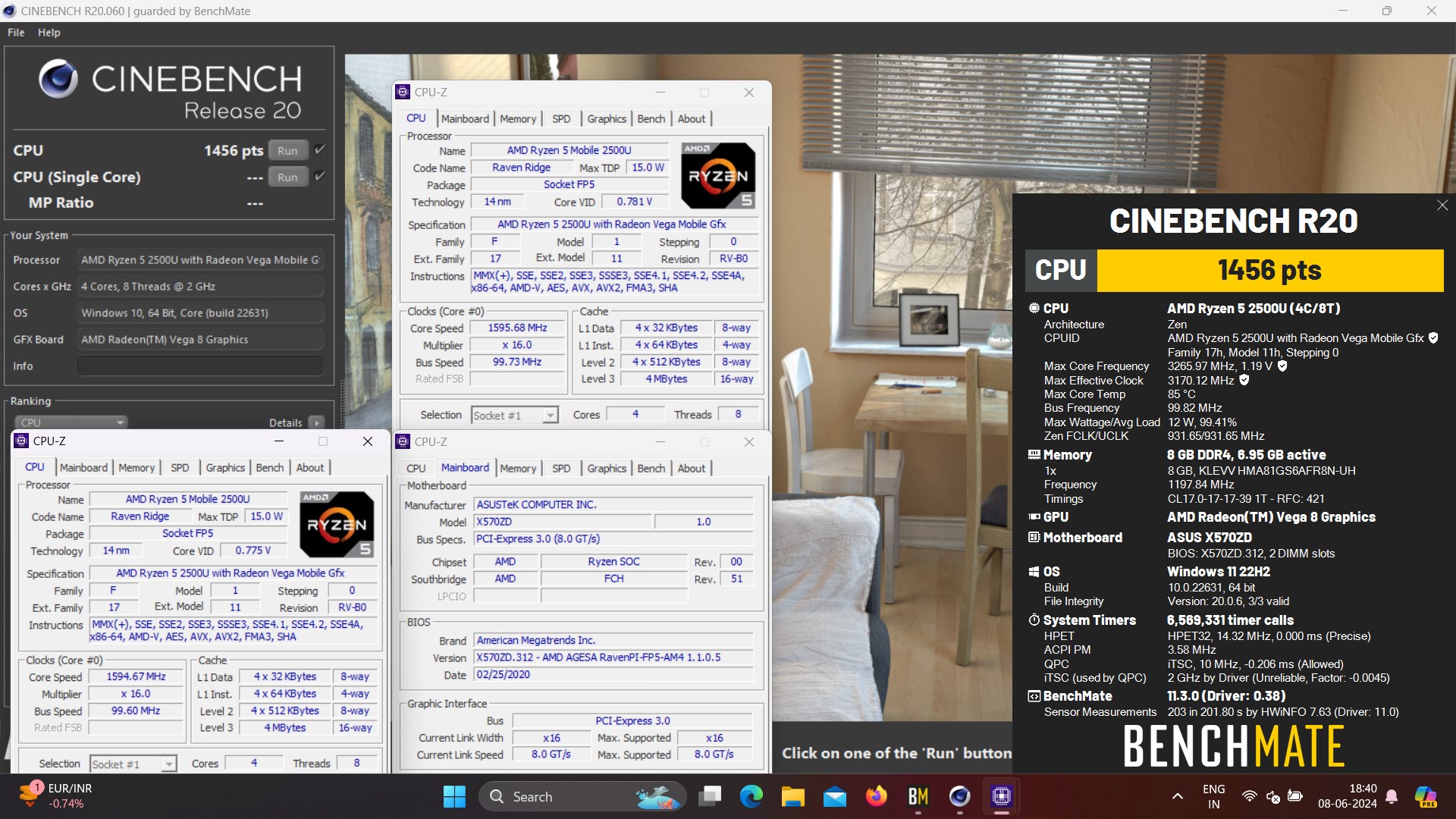Open the Ranking CPU dropdown in Cinebench
Viewport: 1456px width, 819px height.
pos(71,422)
